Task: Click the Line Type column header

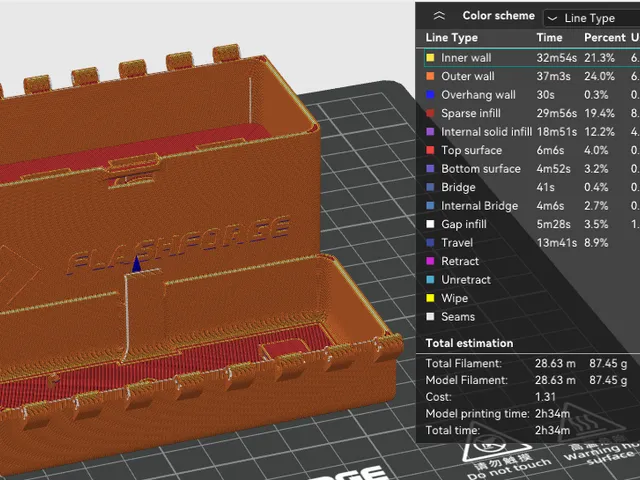Action: 451,38
